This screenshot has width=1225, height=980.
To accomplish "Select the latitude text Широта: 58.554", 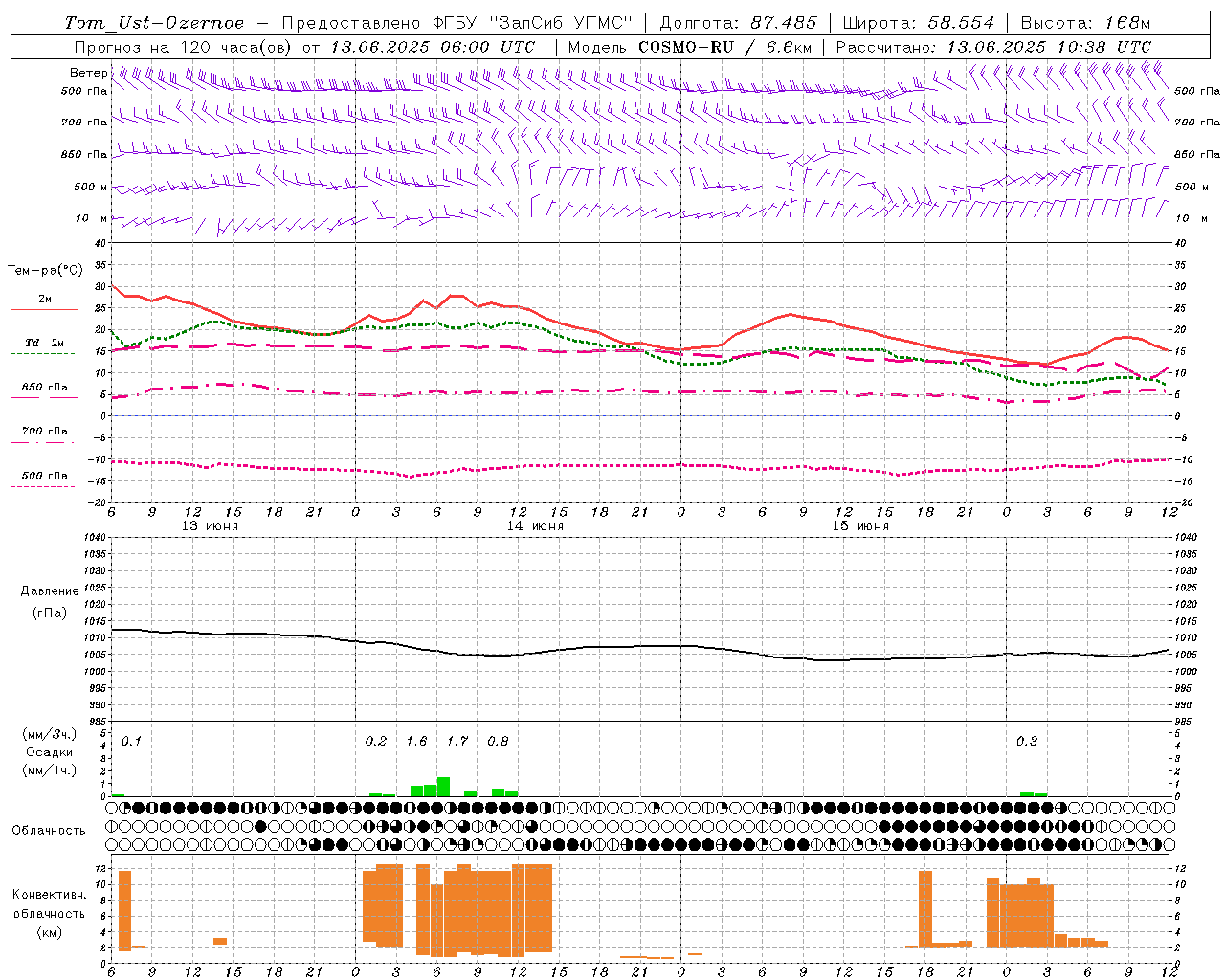I will coord(919,23).
